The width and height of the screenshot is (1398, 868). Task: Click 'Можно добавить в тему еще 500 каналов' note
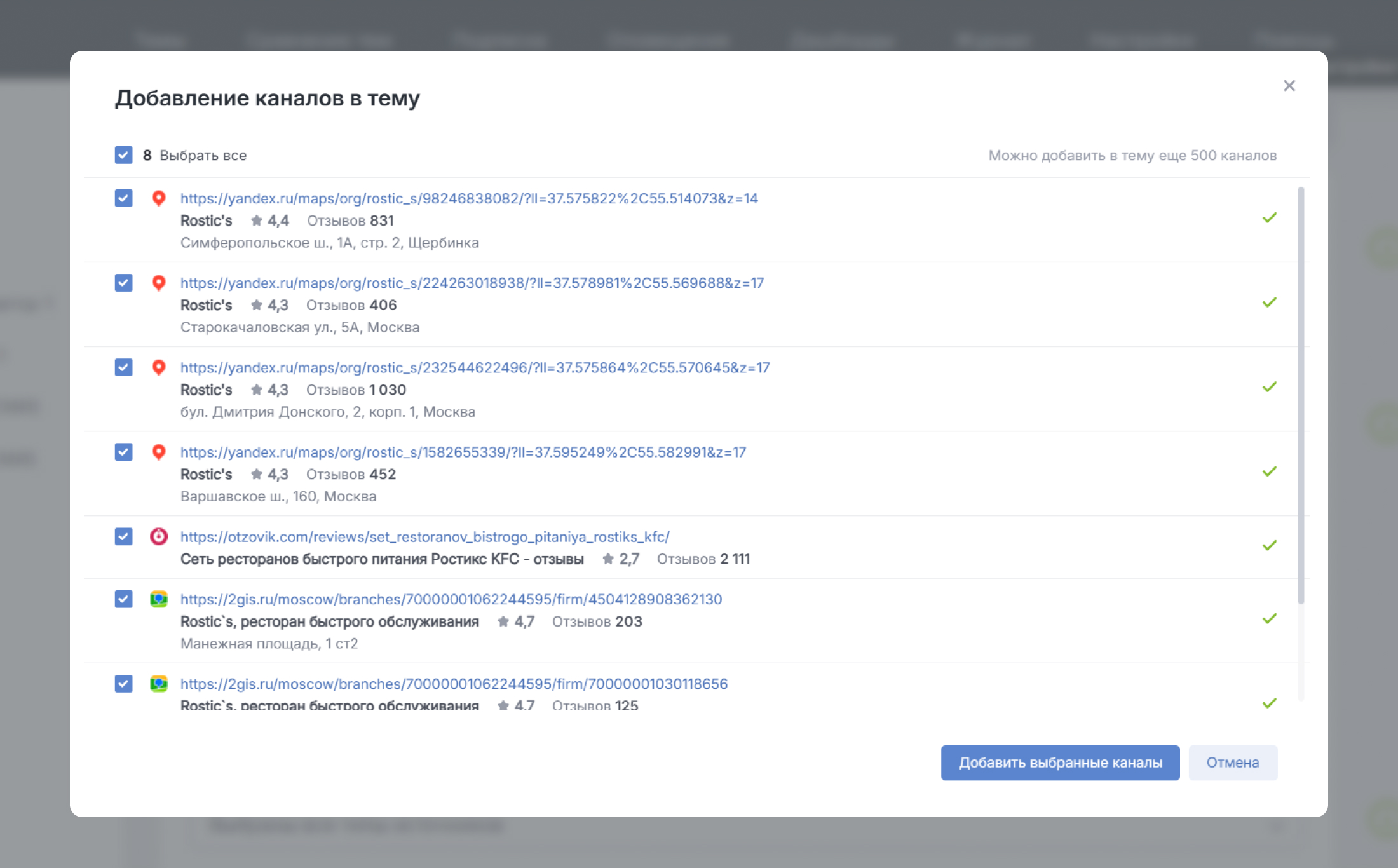coord(1132,155)
